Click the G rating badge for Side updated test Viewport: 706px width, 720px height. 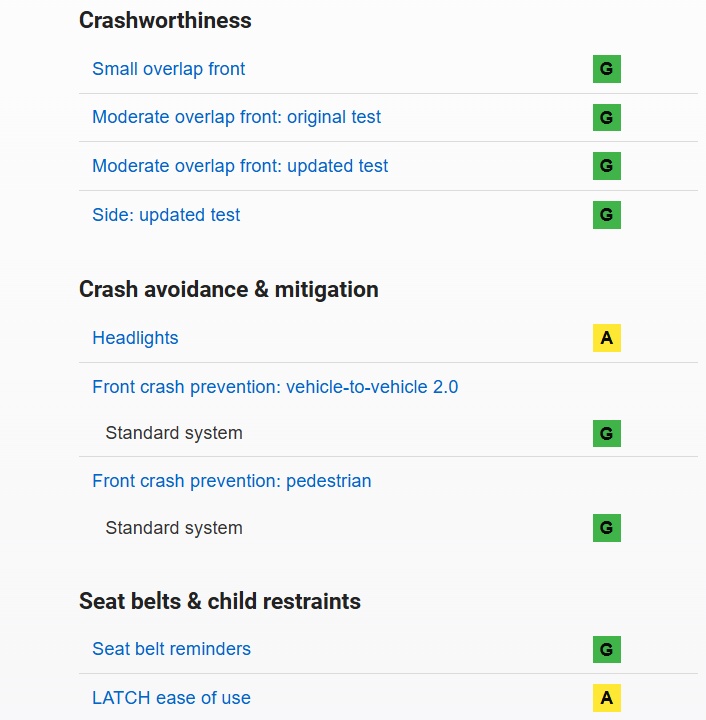coord(606,215)
